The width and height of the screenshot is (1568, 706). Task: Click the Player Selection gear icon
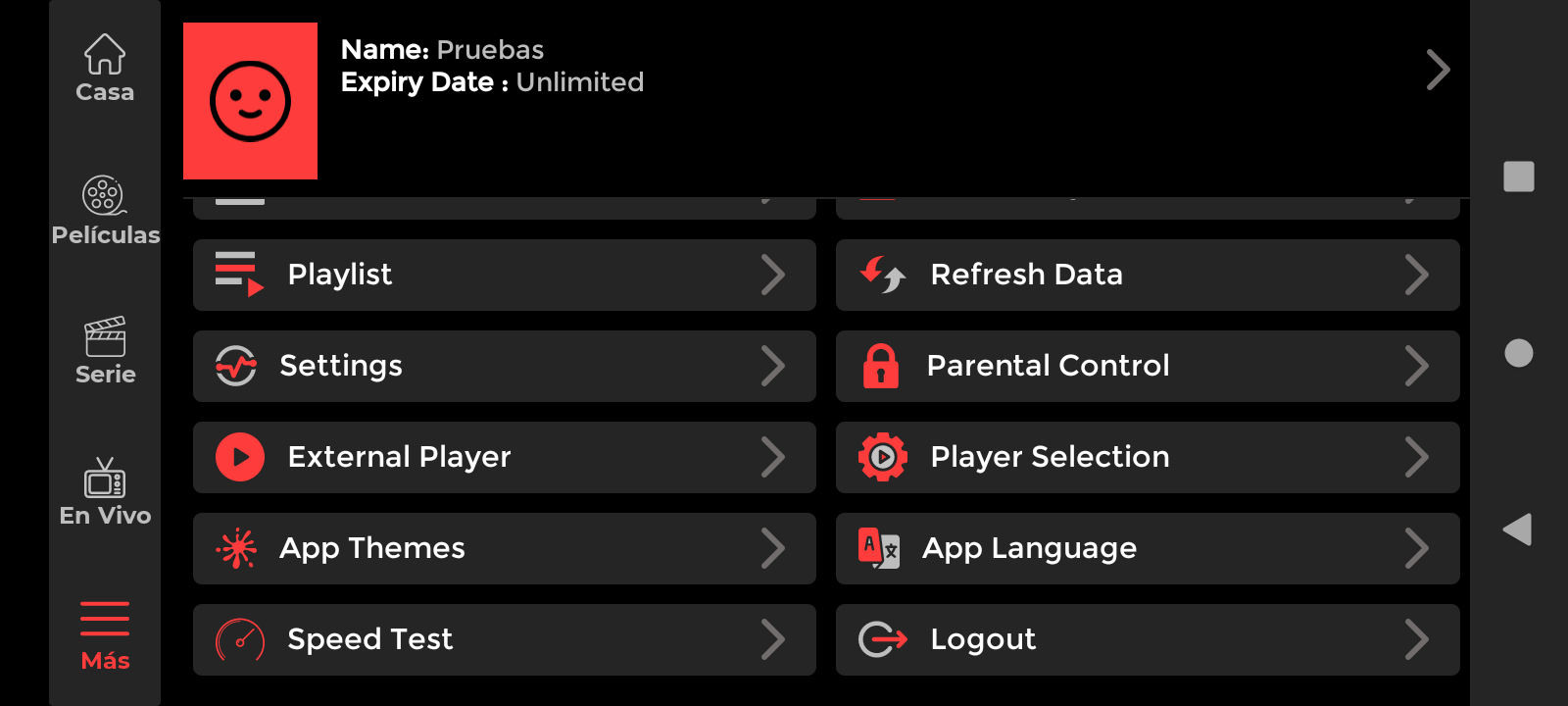pos(882,457)
